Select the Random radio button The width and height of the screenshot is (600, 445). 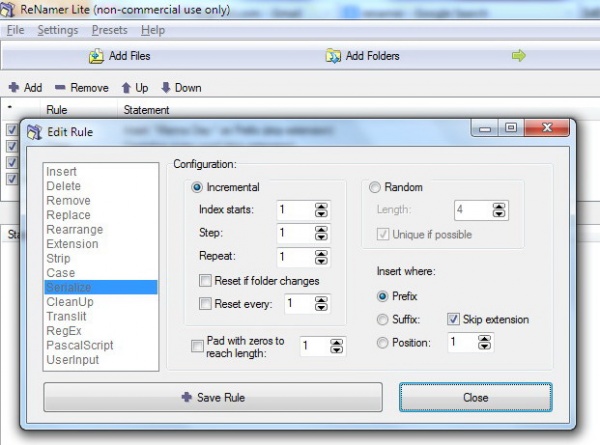pos(375,187)
